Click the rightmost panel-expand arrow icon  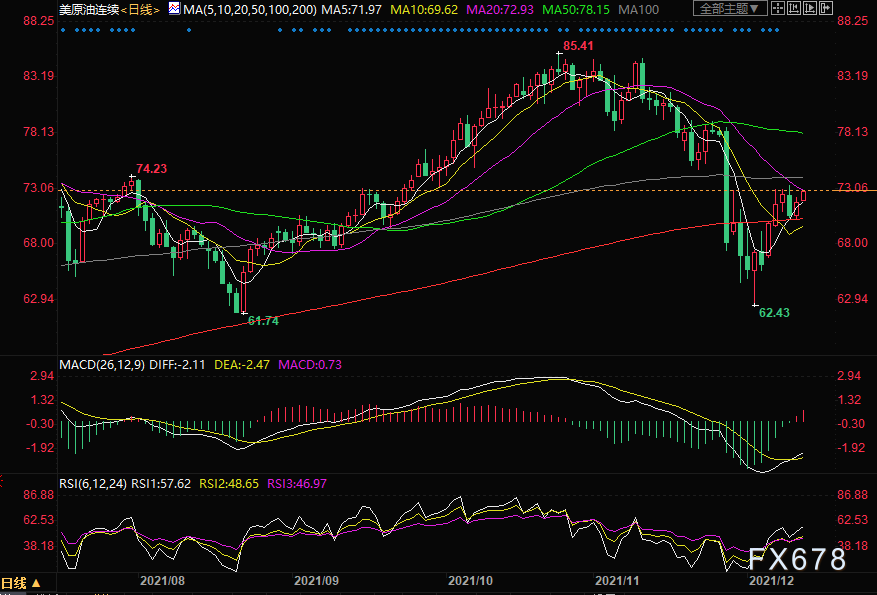pos(826,8)
